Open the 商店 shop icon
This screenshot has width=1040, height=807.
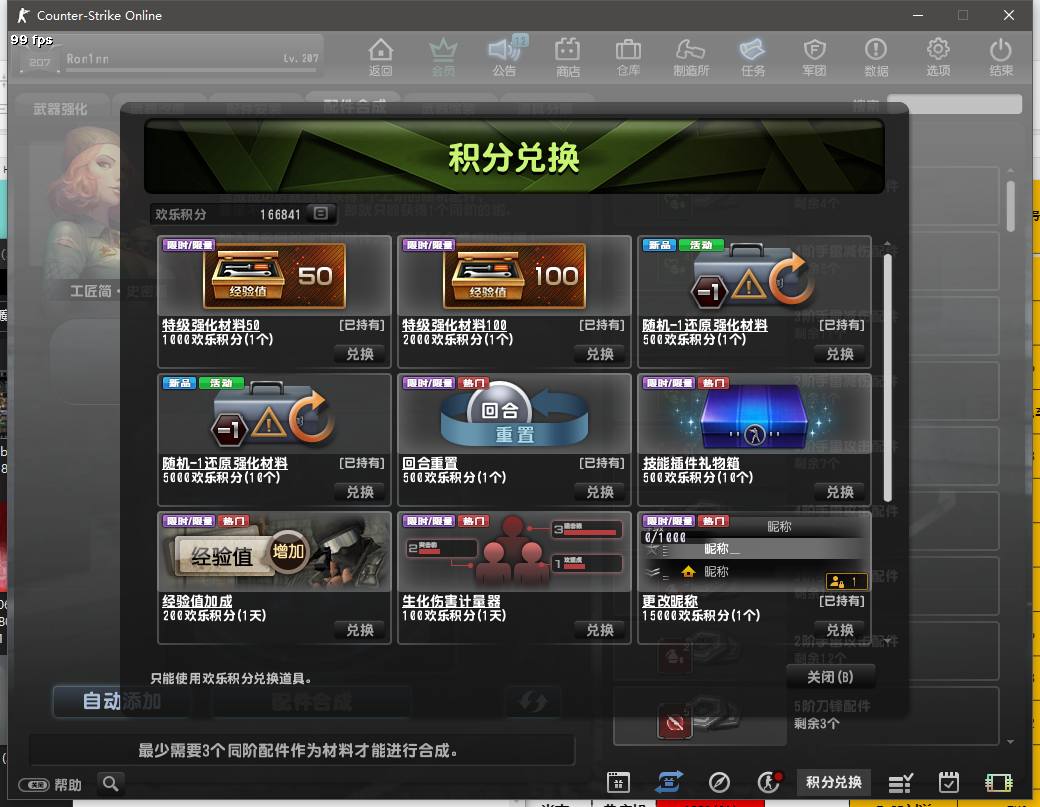click(567, 56)
